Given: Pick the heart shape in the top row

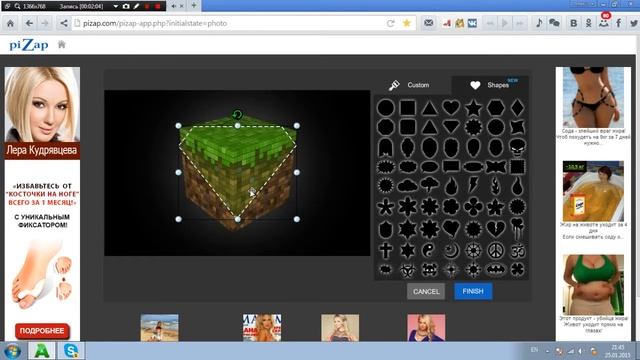Looking at the screenshot, I should coord(451,108).
